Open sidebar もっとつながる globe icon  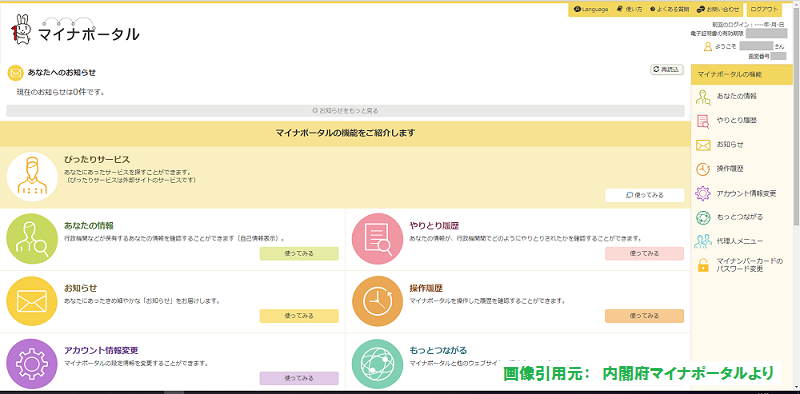[703, 217]
